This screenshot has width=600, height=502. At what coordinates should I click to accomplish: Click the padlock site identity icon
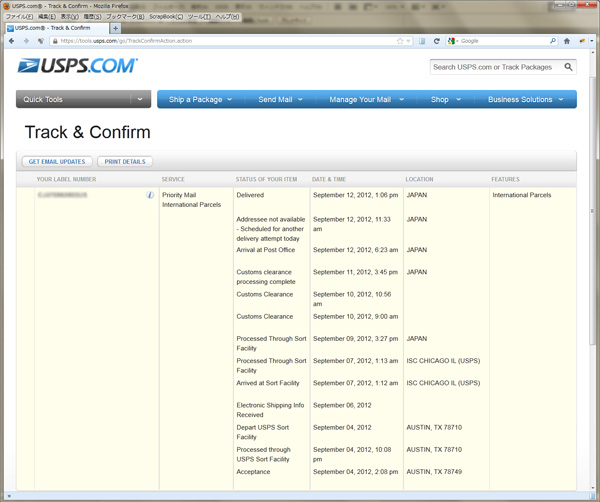[x=55, y=41]
